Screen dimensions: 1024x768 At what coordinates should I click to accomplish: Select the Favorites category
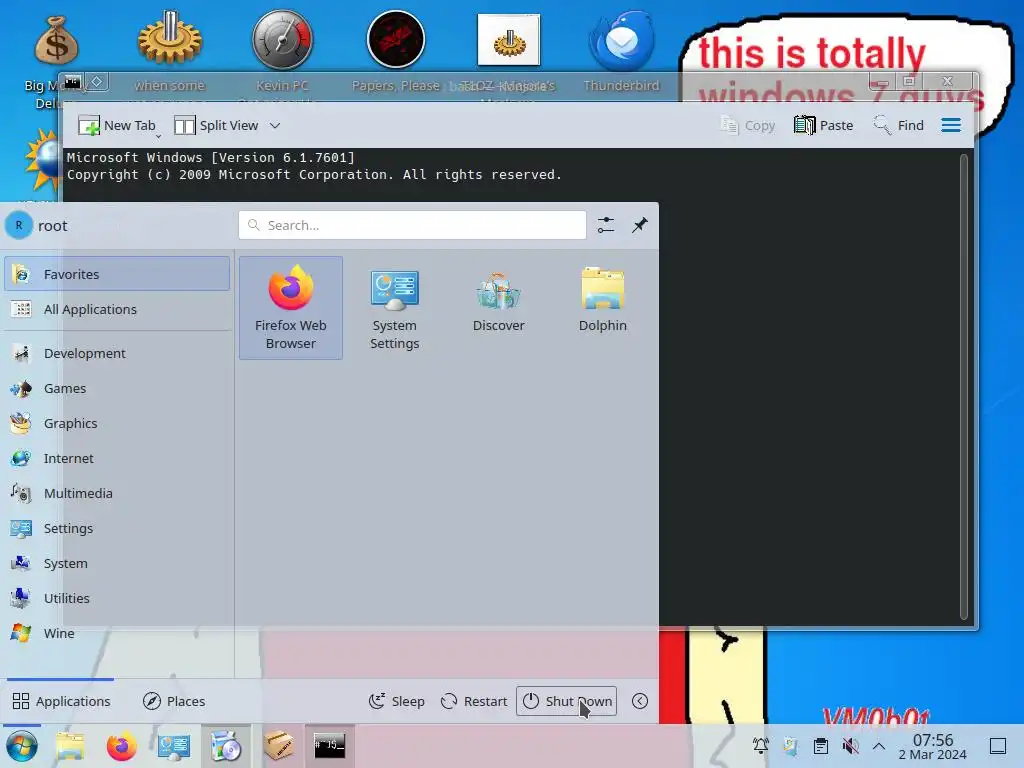point(117,274)
